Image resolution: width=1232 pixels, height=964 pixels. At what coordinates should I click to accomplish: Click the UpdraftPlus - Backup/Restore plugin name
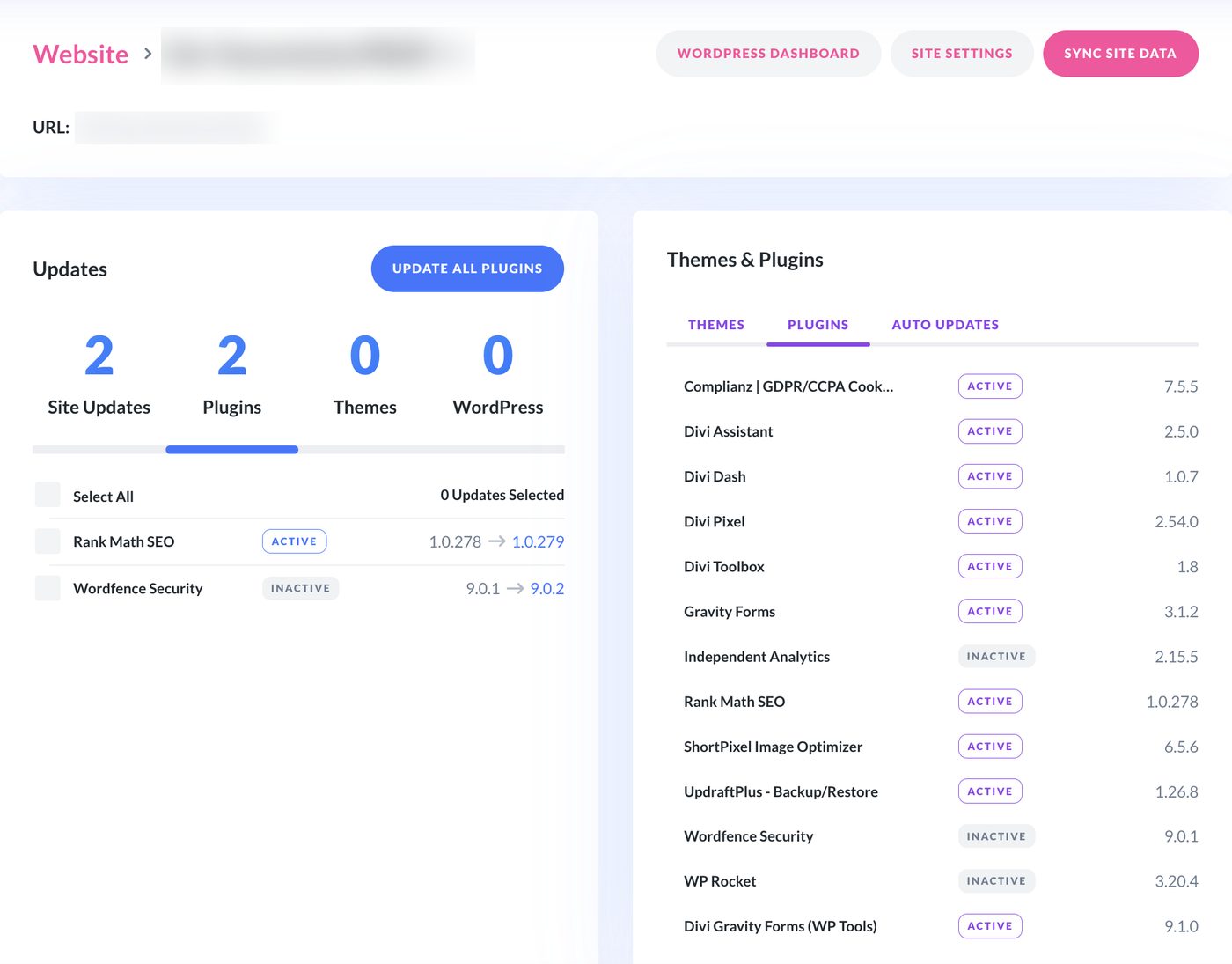pyautogui.click(x=781, y=791)
